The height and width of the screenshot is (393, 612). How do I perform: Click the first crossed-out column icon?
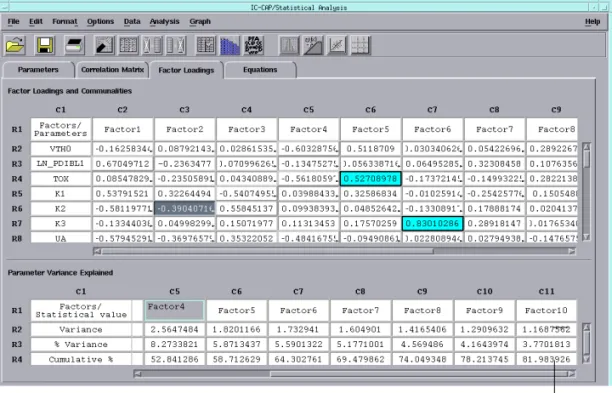point(152,45)
